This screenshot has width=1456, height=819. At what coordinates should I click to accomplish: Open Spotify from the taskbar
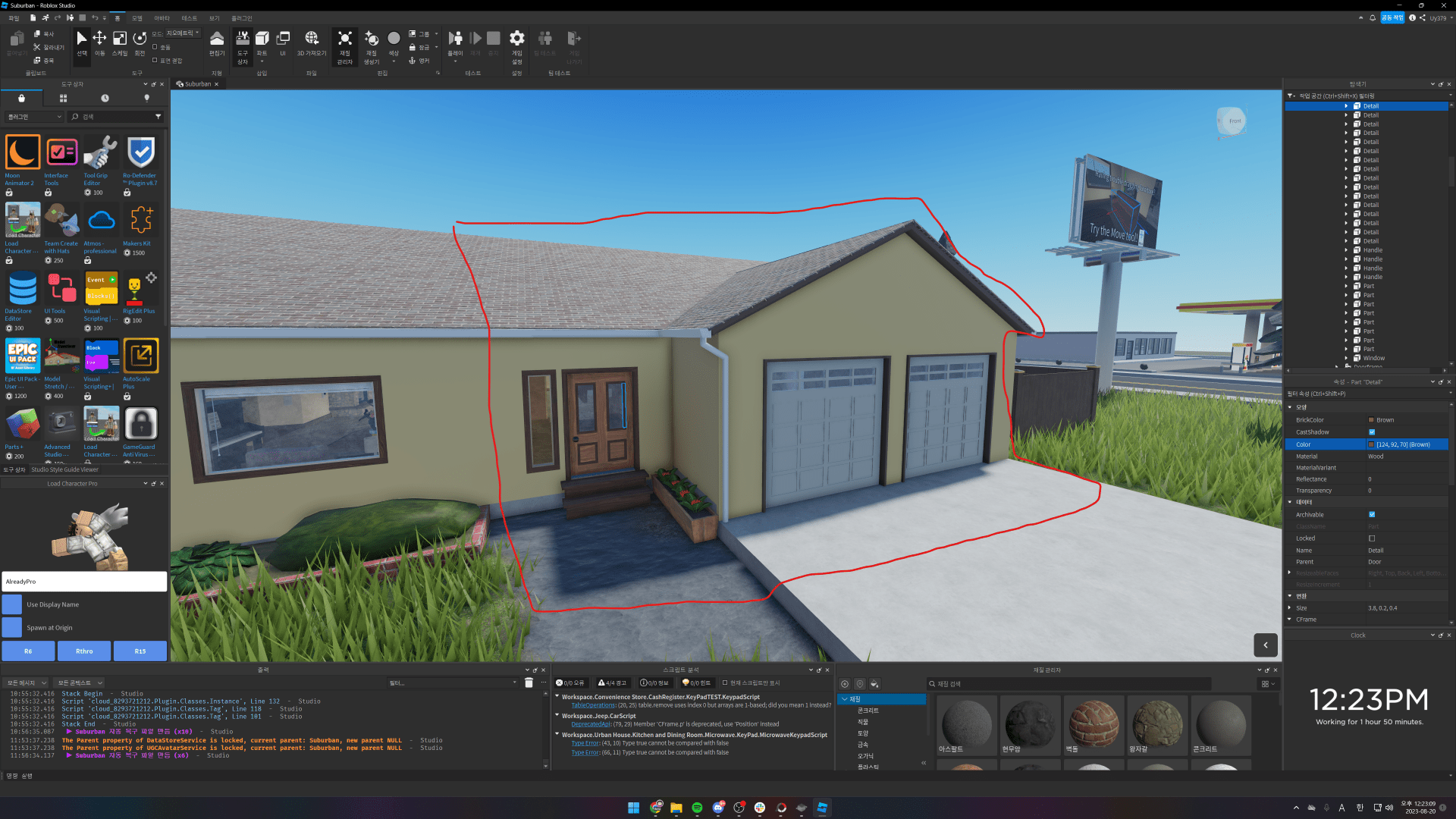(697, 808)
